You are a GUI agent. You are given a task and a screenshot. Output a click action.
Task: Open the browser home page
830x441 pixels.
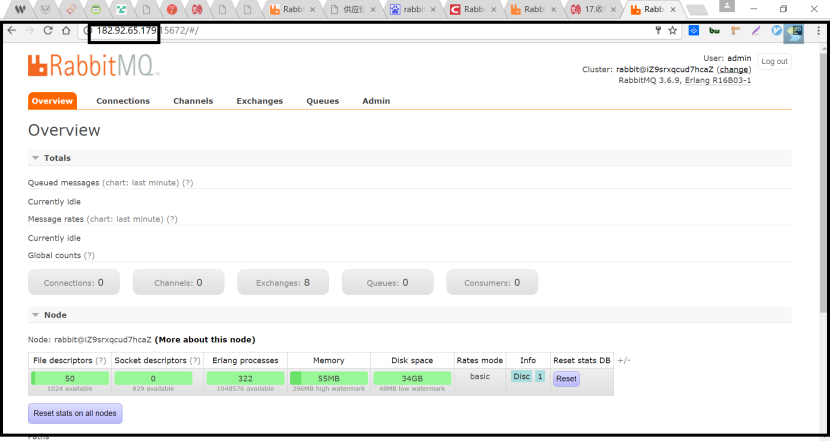pos(66,31)
